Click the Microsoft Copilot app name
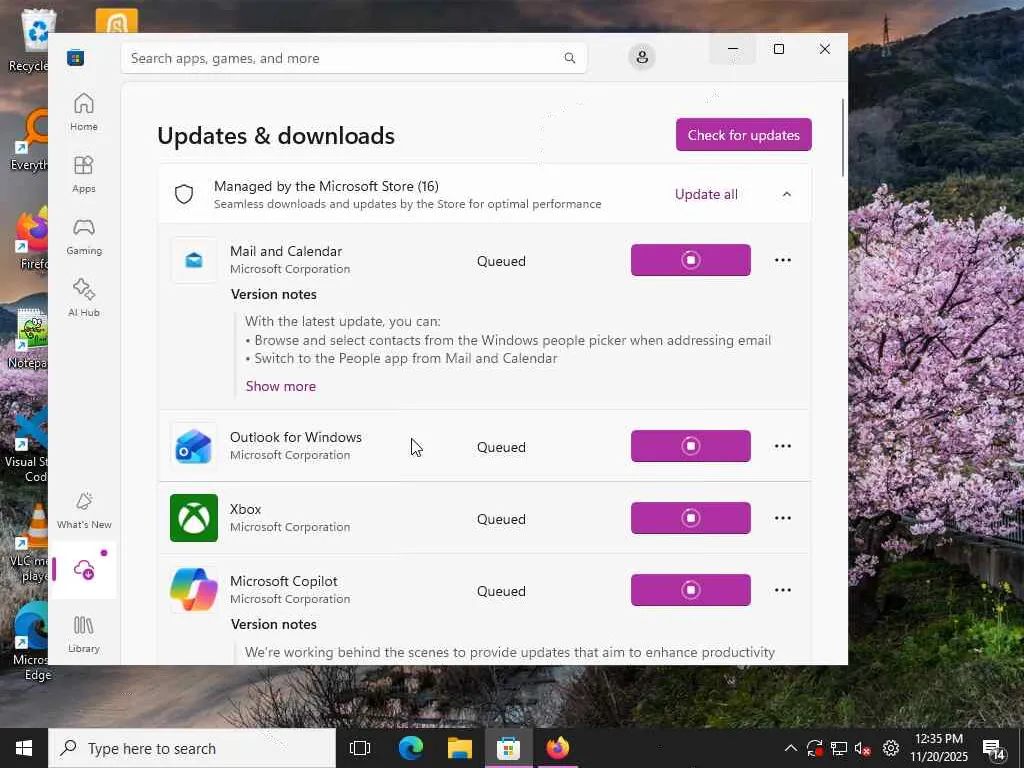The image size is (1024, 768). [284, 581]
